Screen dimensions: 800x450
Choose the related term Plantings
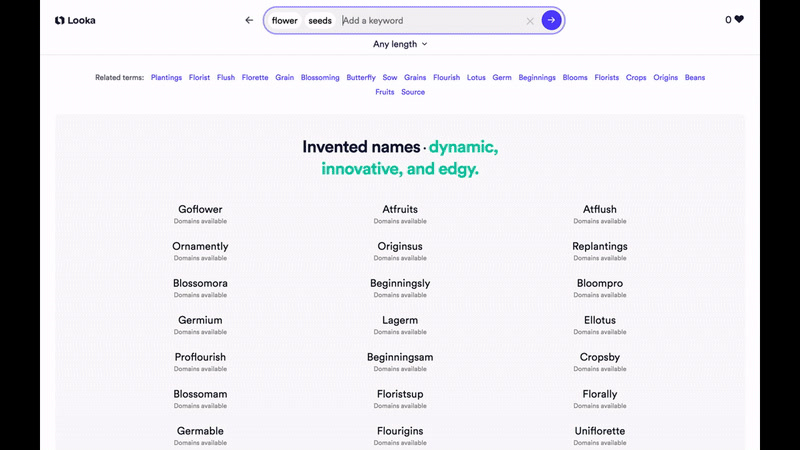[166, 78]
